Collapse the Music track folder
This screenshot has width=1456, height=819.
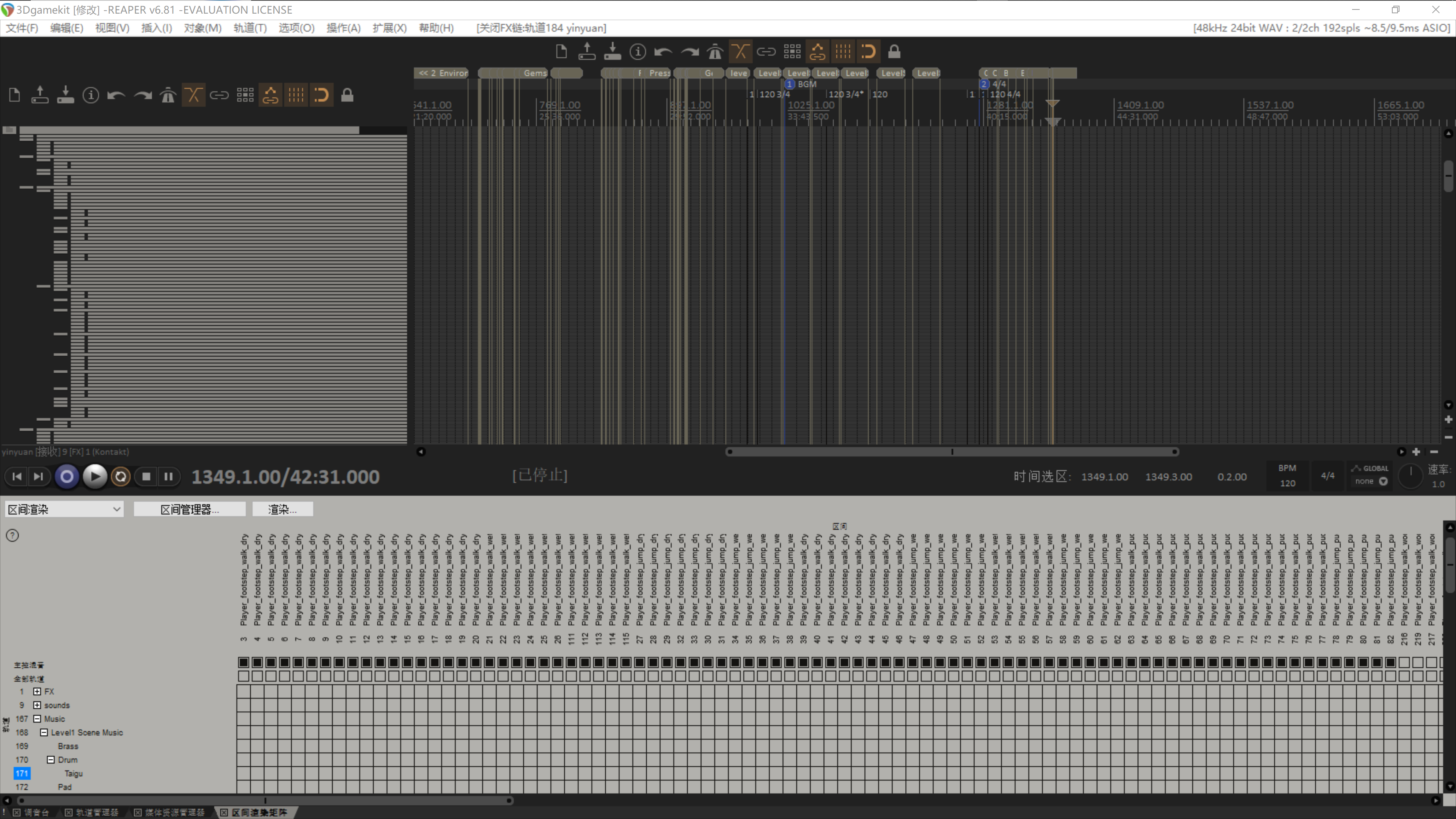37,719
